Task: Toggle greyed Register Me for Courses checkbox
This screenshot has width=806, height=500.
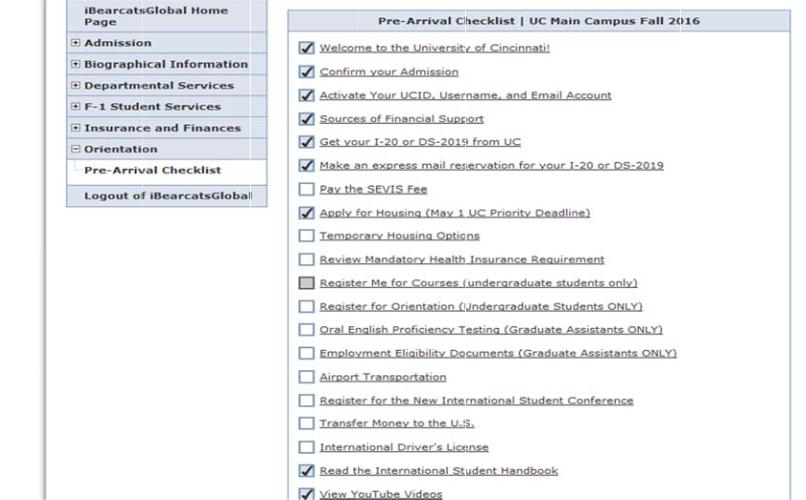Action: (306, 283)
